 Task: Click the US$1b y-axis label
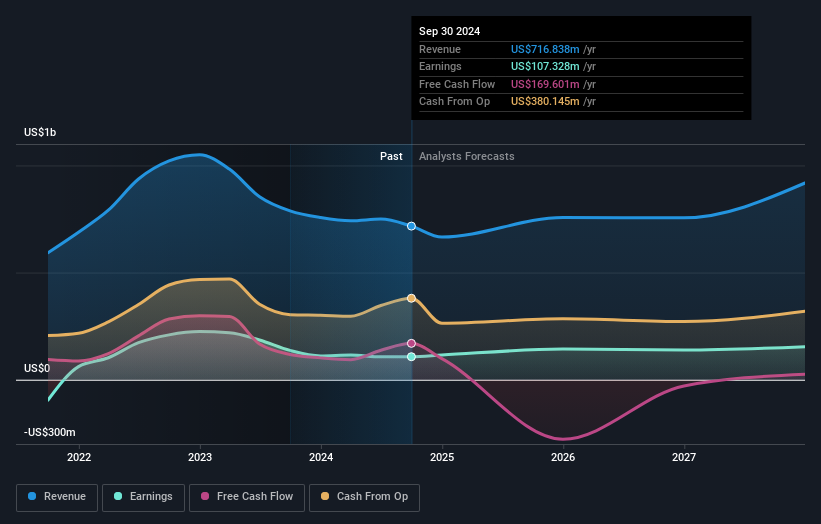pyautogui.click(x=40, y=132)
